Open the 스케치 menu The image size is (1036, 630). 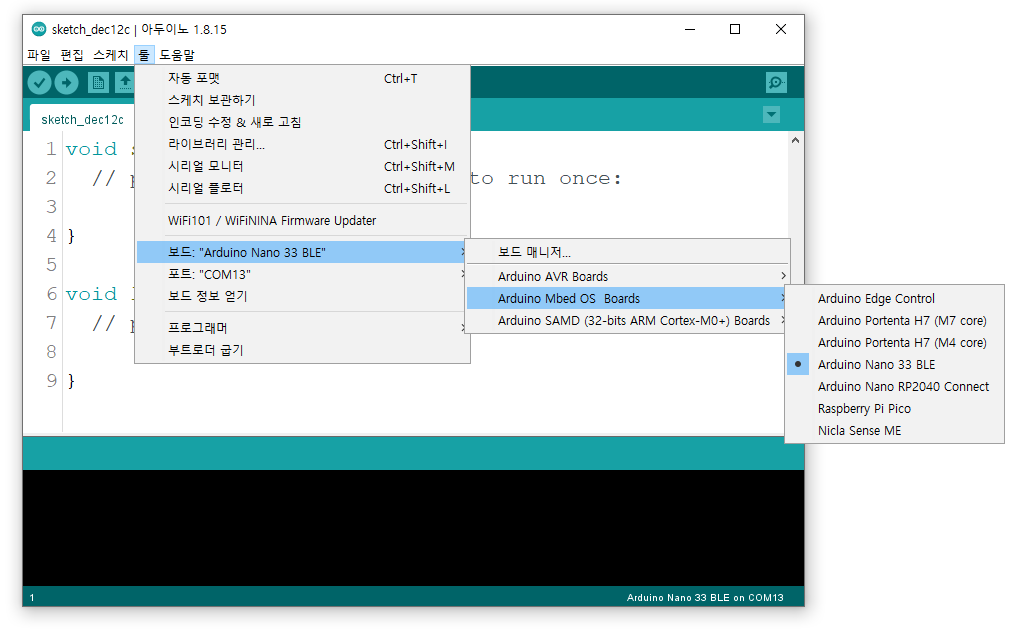[x=110, y=55]
